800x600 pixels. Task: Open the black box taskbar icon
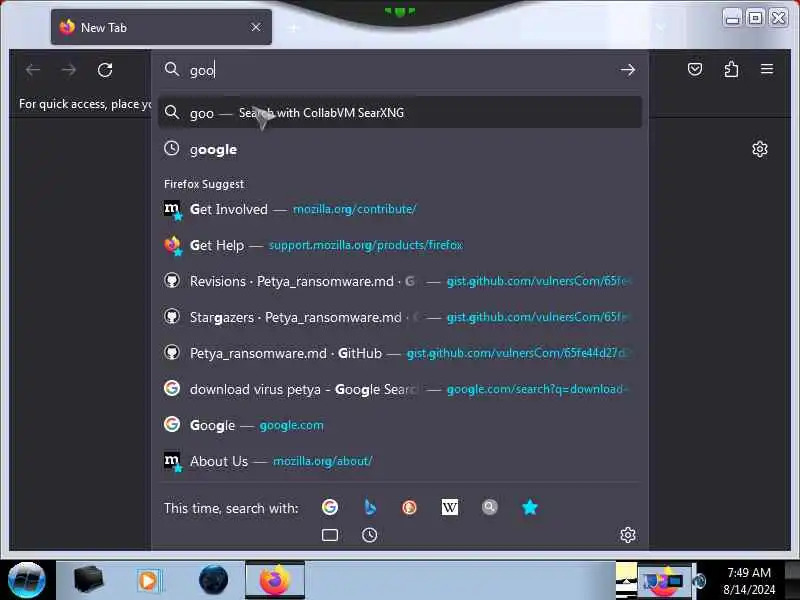point(88,580)
